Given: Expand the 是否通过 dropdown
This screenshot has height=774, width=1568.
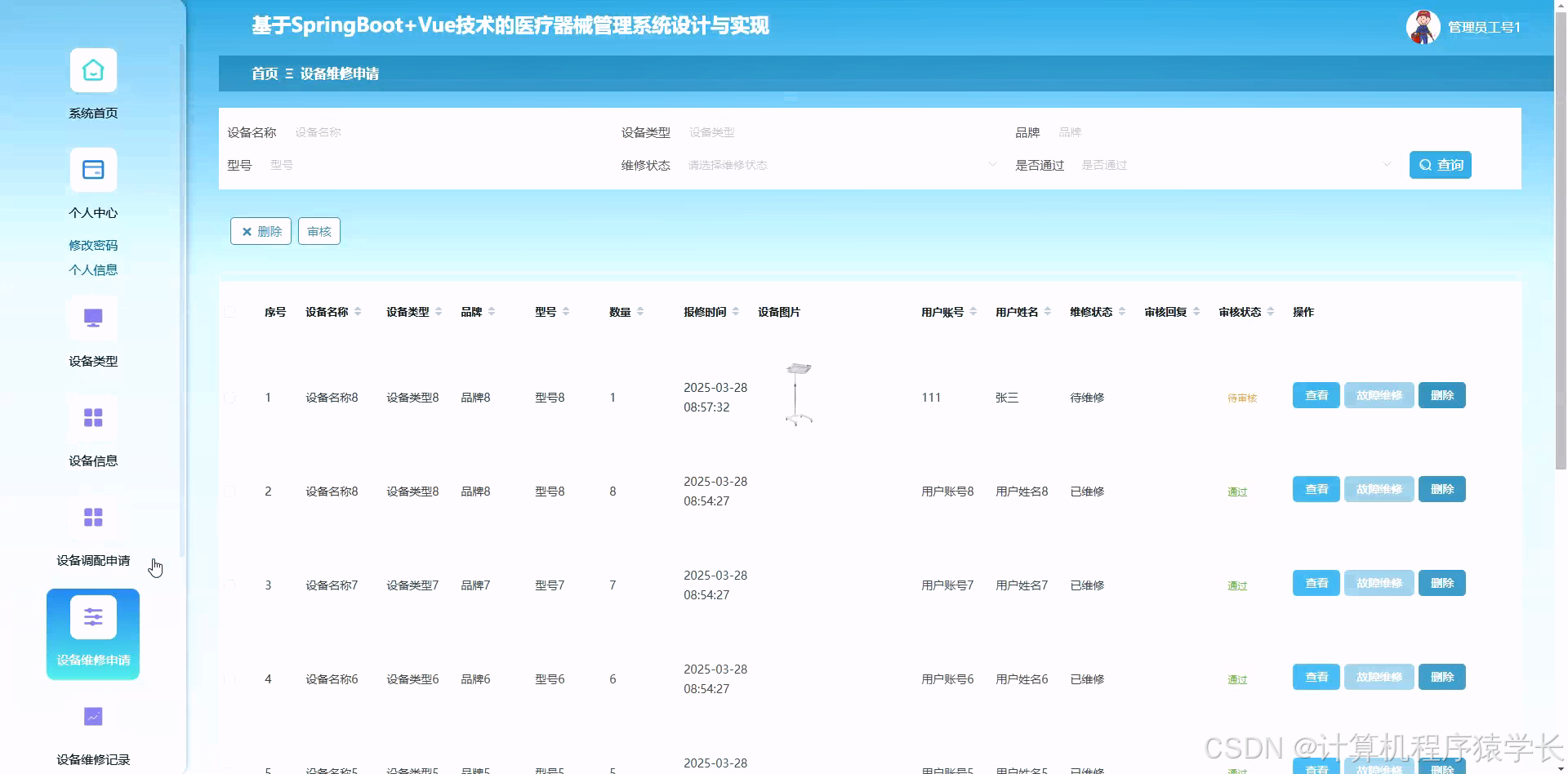Looking at the screenshot, I should coord(1233,164).
